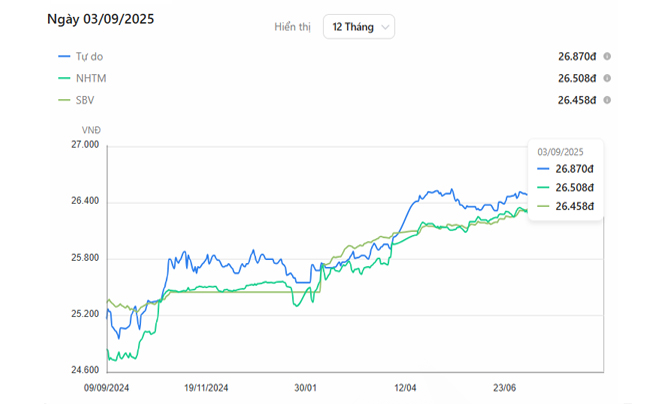Click the info icon beside 26.508đ
Viewport: 660px width, 404px height.
[x=607, y=78]
